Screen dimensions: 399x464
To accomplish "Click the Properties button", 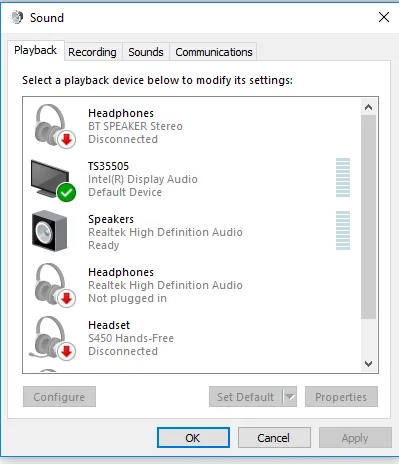I will coord(341,397).
